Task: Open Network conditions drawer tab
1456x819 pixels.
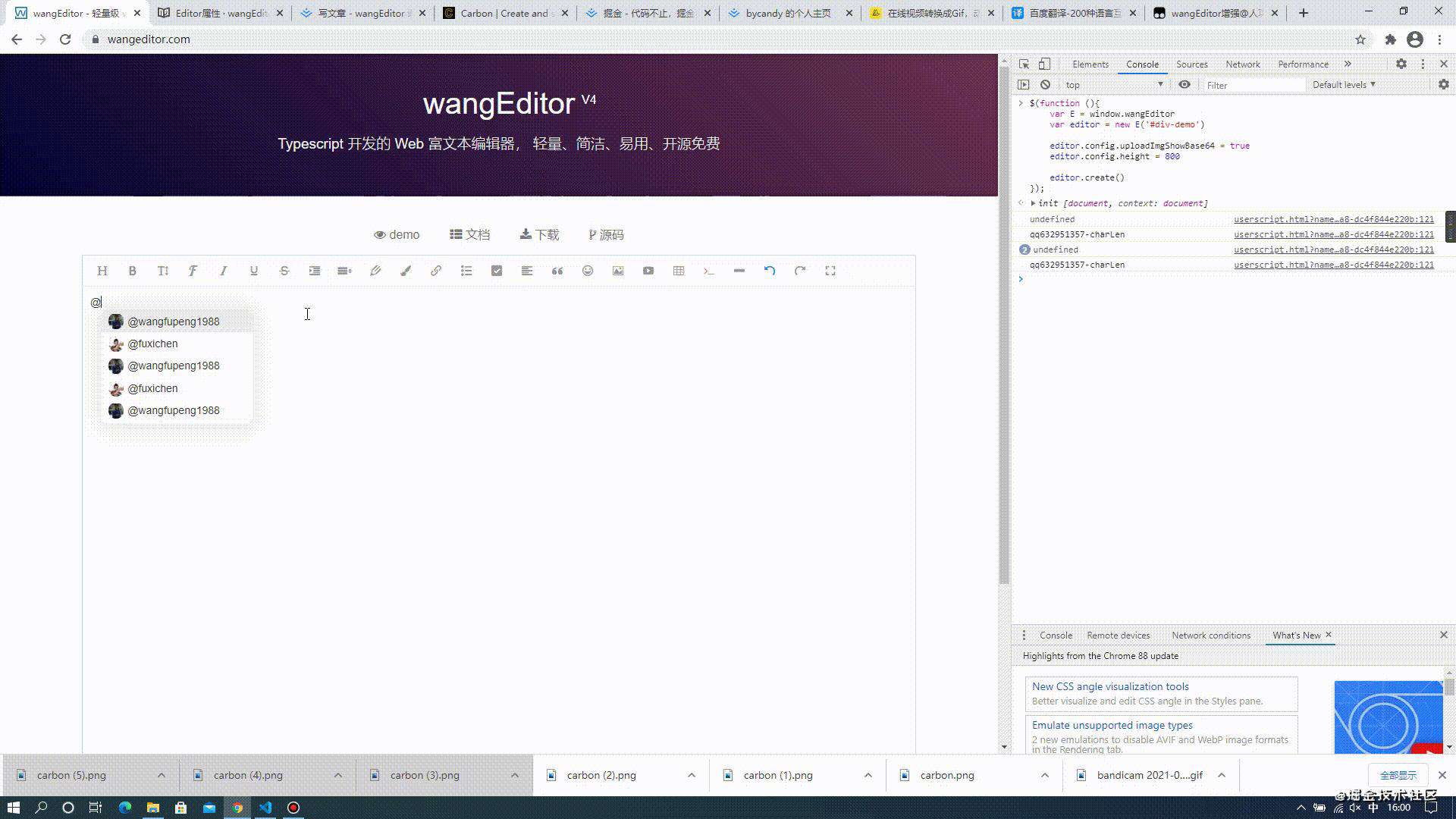Action: (x=1211, y=635)
